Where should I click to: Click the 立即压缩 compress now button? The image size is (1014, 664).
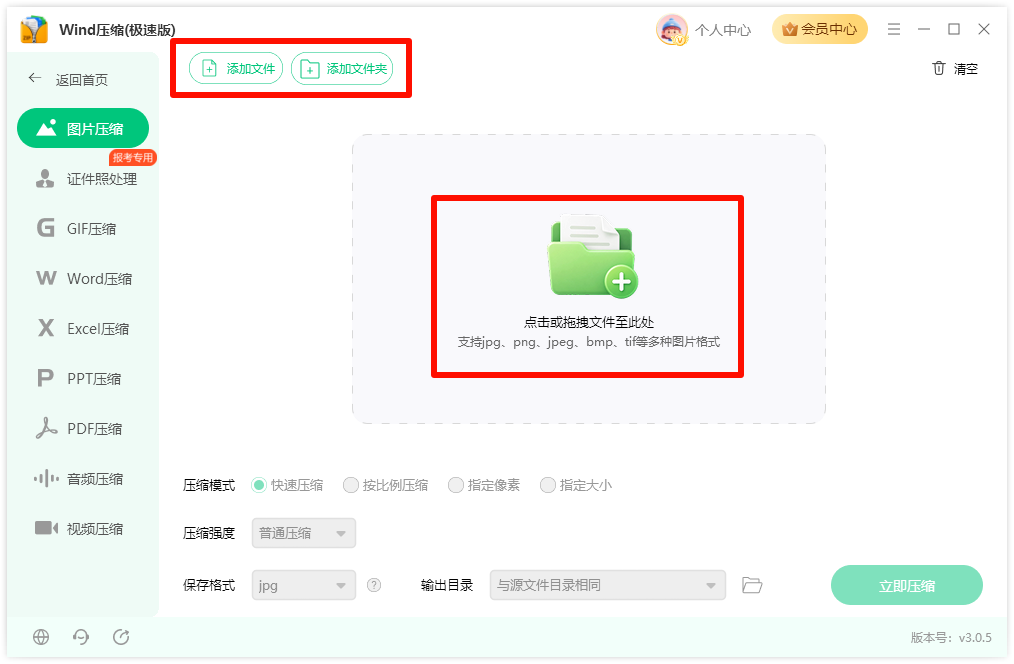[x=907, y=585]
